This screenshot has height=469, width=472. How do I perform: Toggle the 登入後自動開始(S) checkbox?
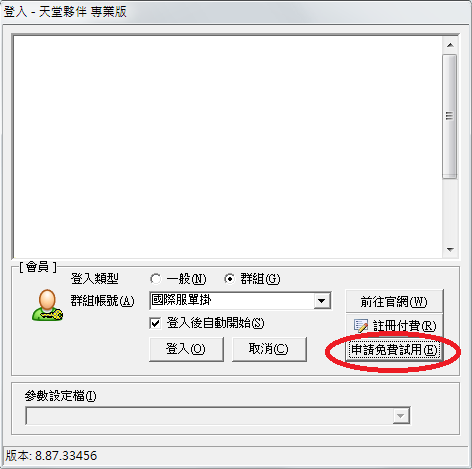point(155,323)
